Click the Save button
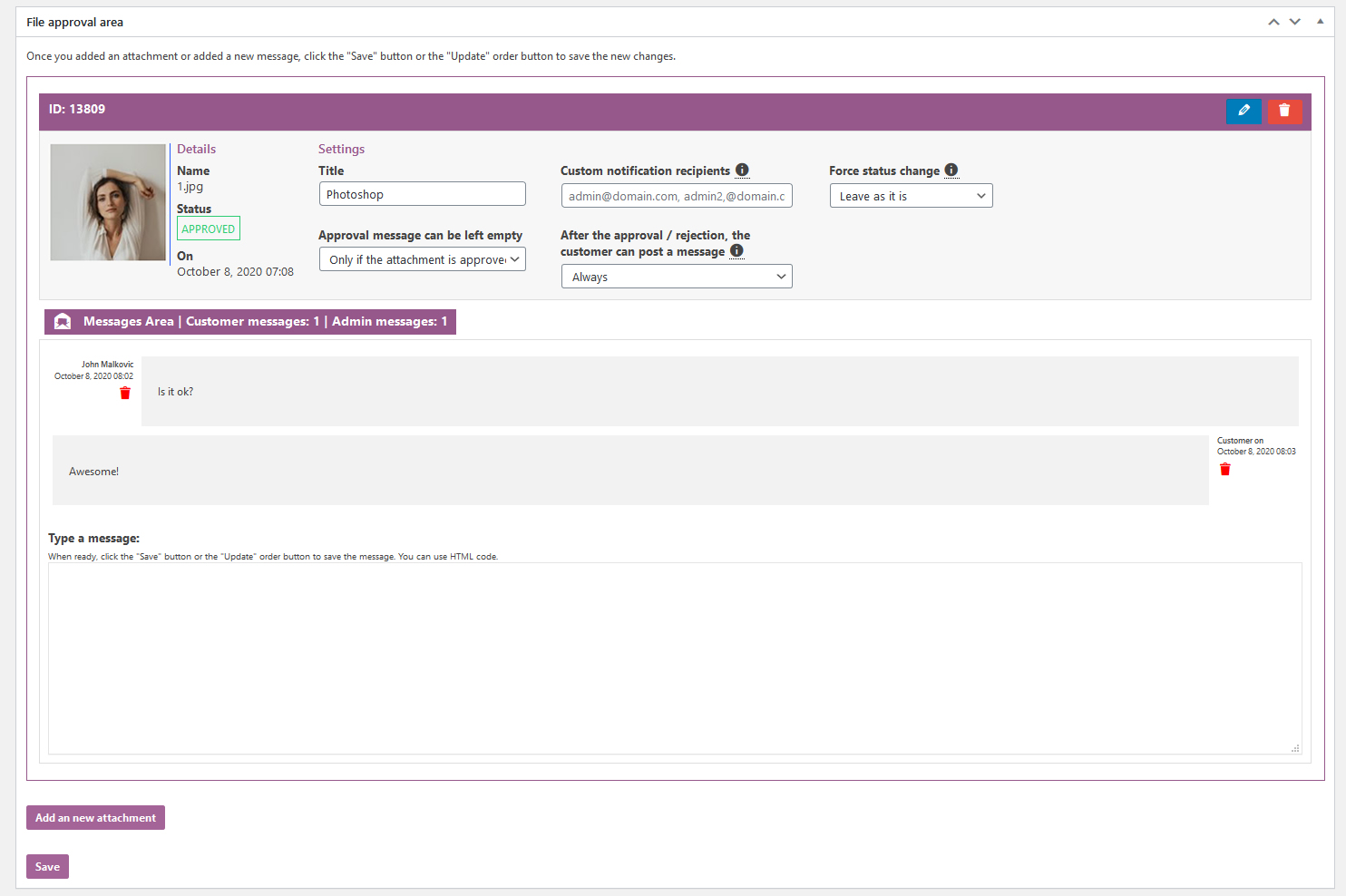 pyautogui.click(x=47, y=867)
